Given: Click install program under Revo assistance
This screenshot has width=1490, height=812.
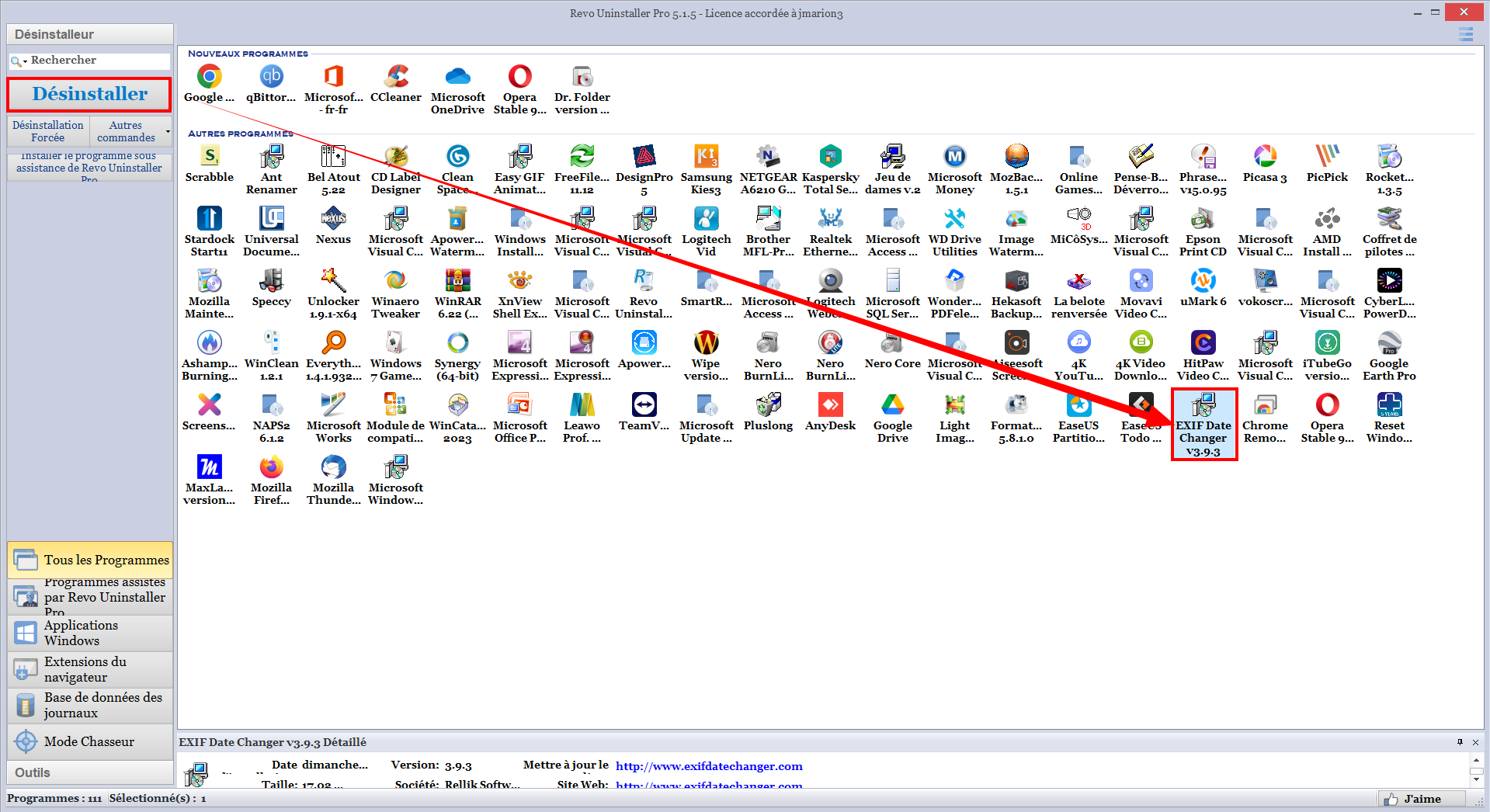Looking at the screenshot, I should (89, 166).
